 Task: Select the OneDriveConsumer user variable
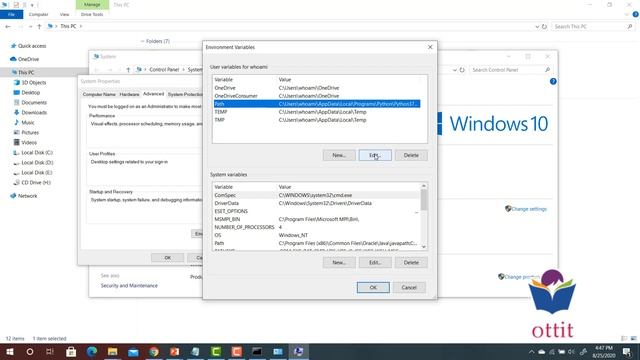point(317,96)
